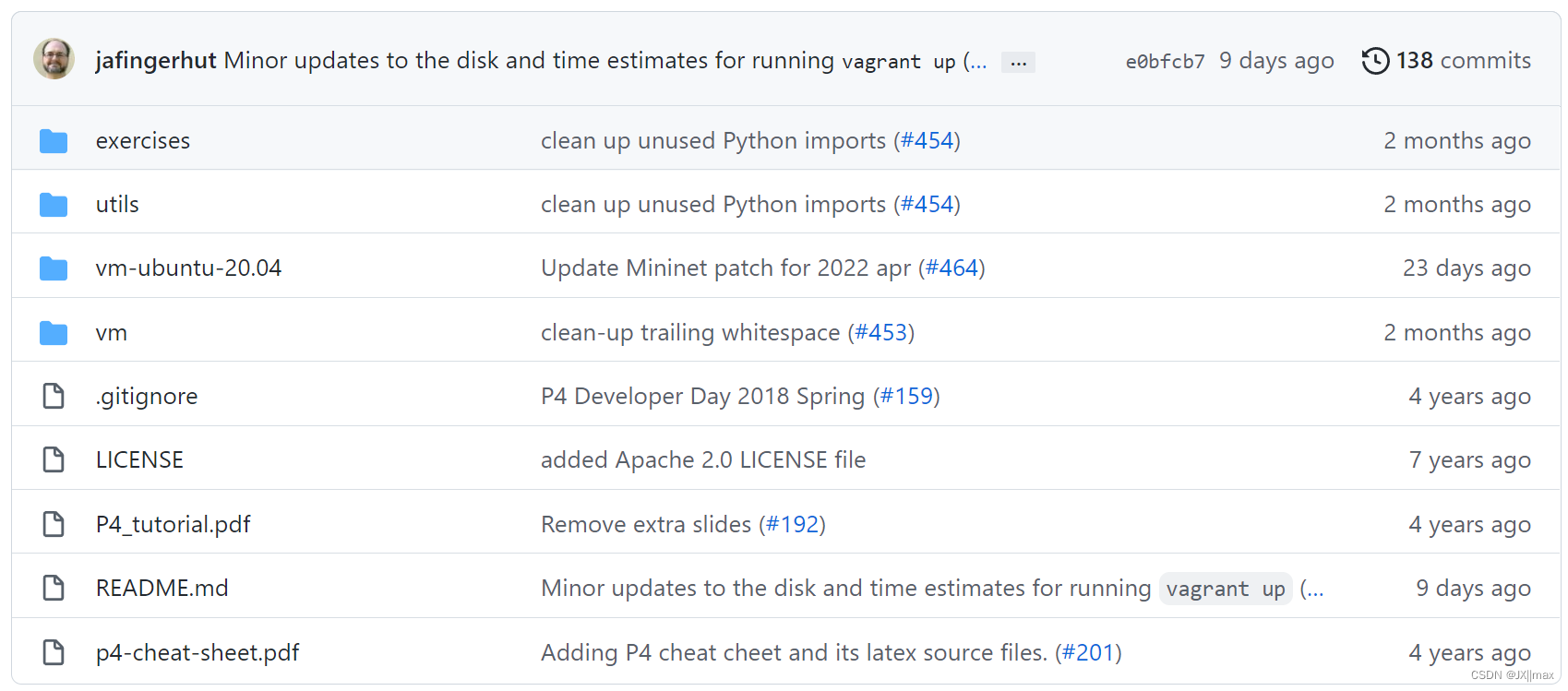This screenshot has width=1568, height=691.
Task: Open jafingerhut's profile avatar
Action: click(54, 59)
